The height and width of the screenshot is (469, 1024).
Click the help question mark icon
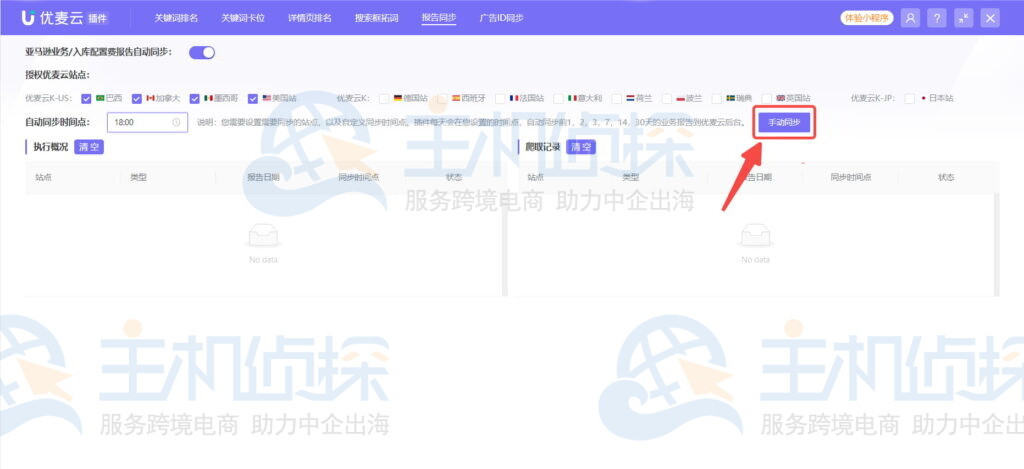coord(936,18)
